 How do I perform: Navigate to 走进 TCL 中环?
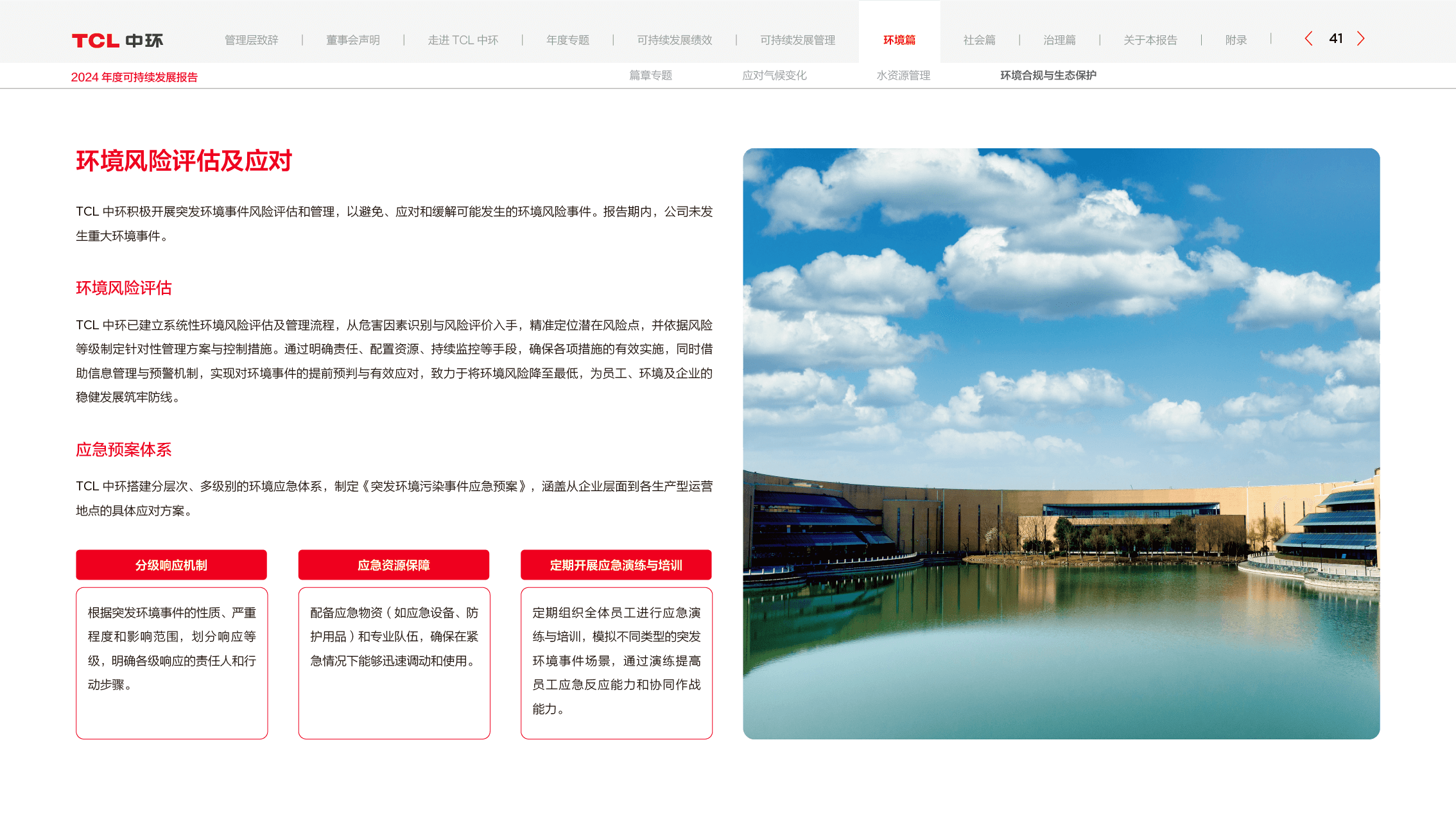(x=463, y=40)
